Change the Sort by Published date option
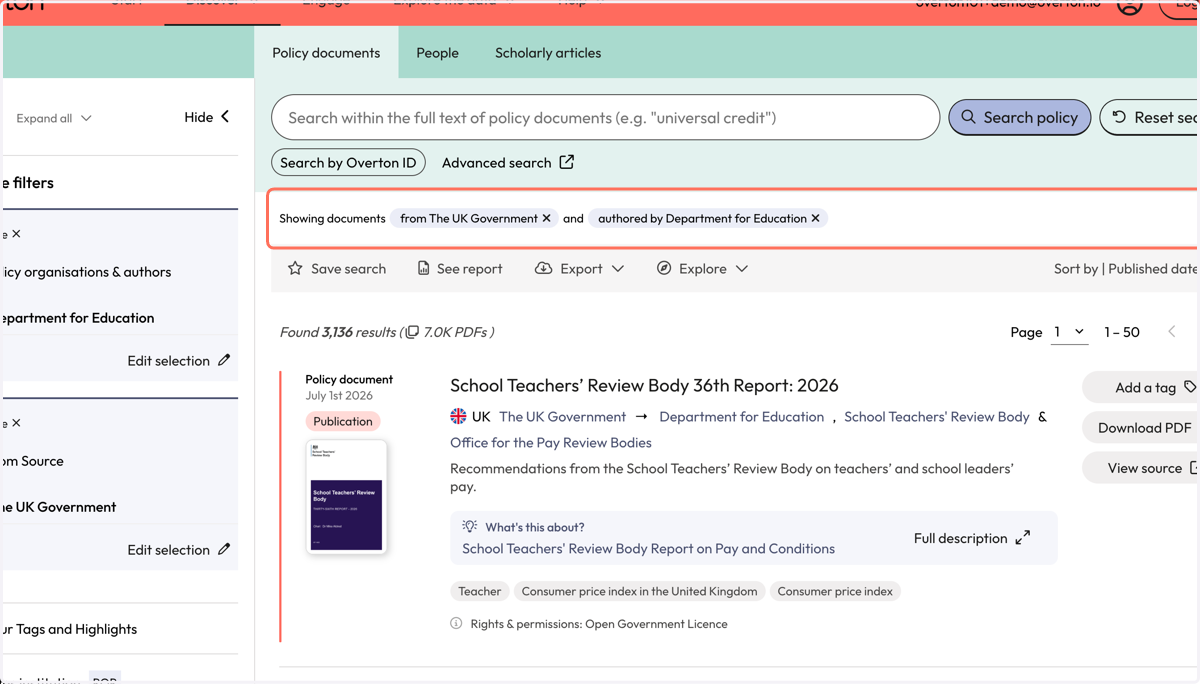 (x=1126, y=268)
